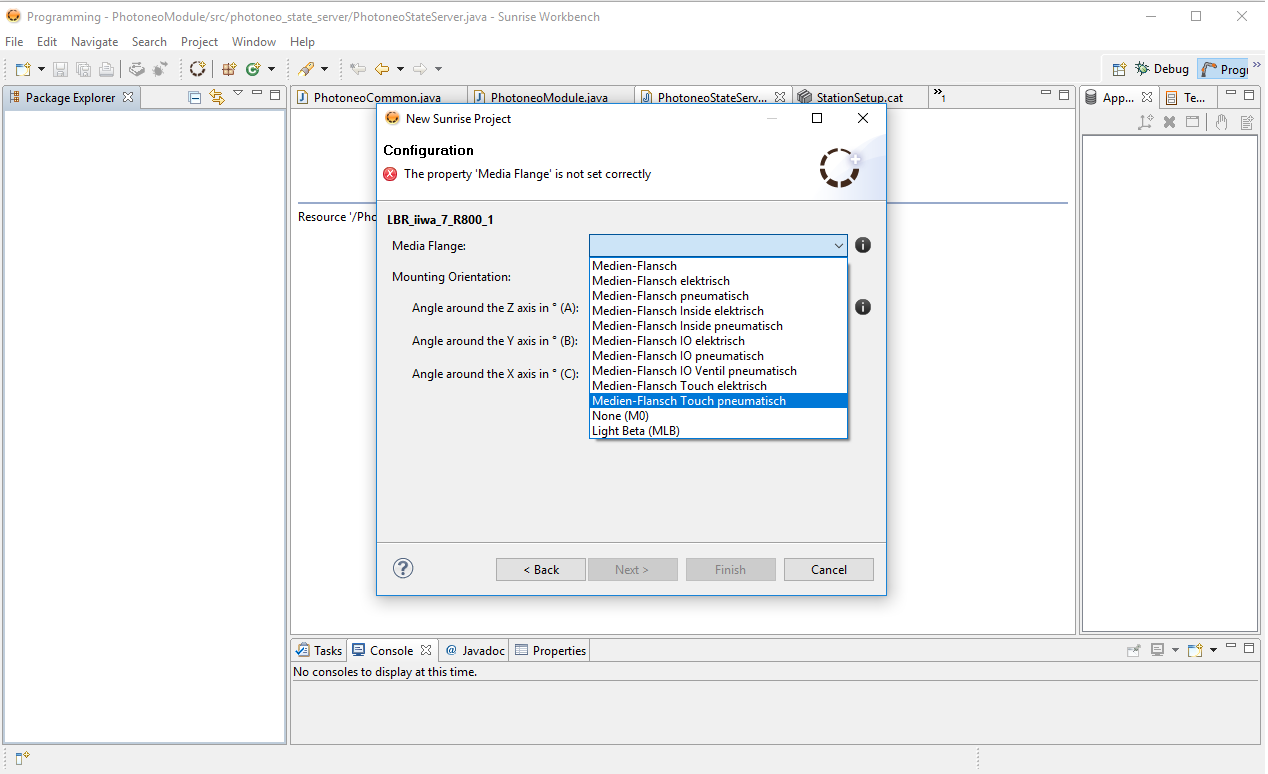Open the Search toolbar dropdown arrow
Screen dimensions: 1268x774
coord(324,69)
